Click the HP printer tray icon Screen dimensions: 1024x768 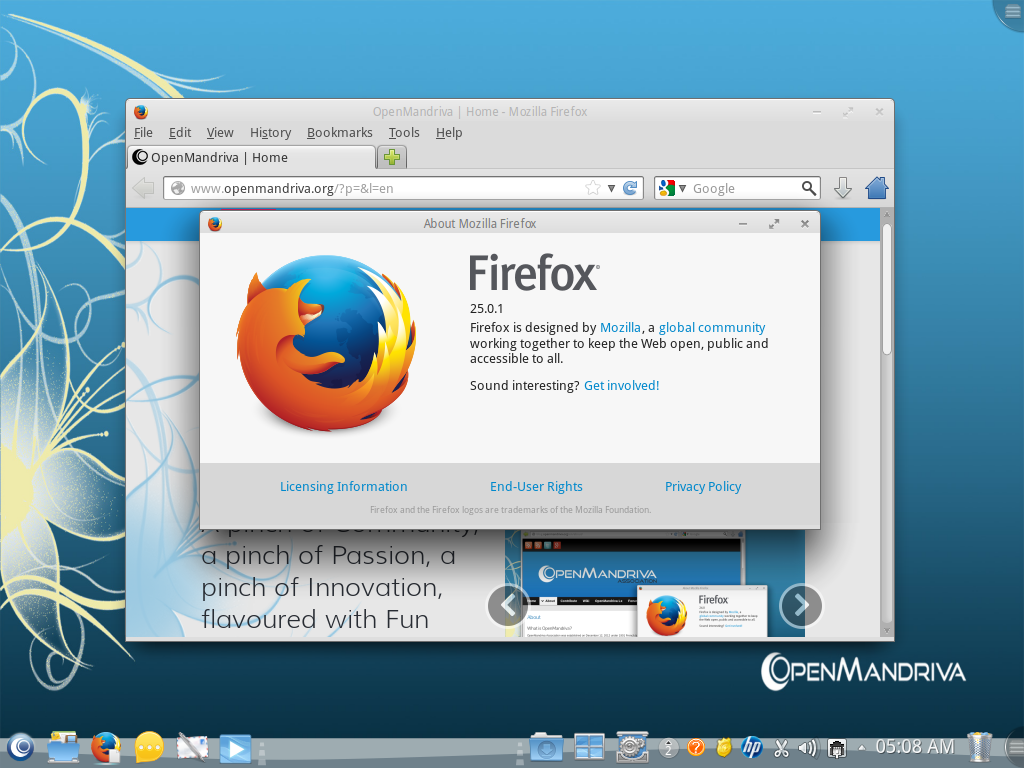click(752, 747)
